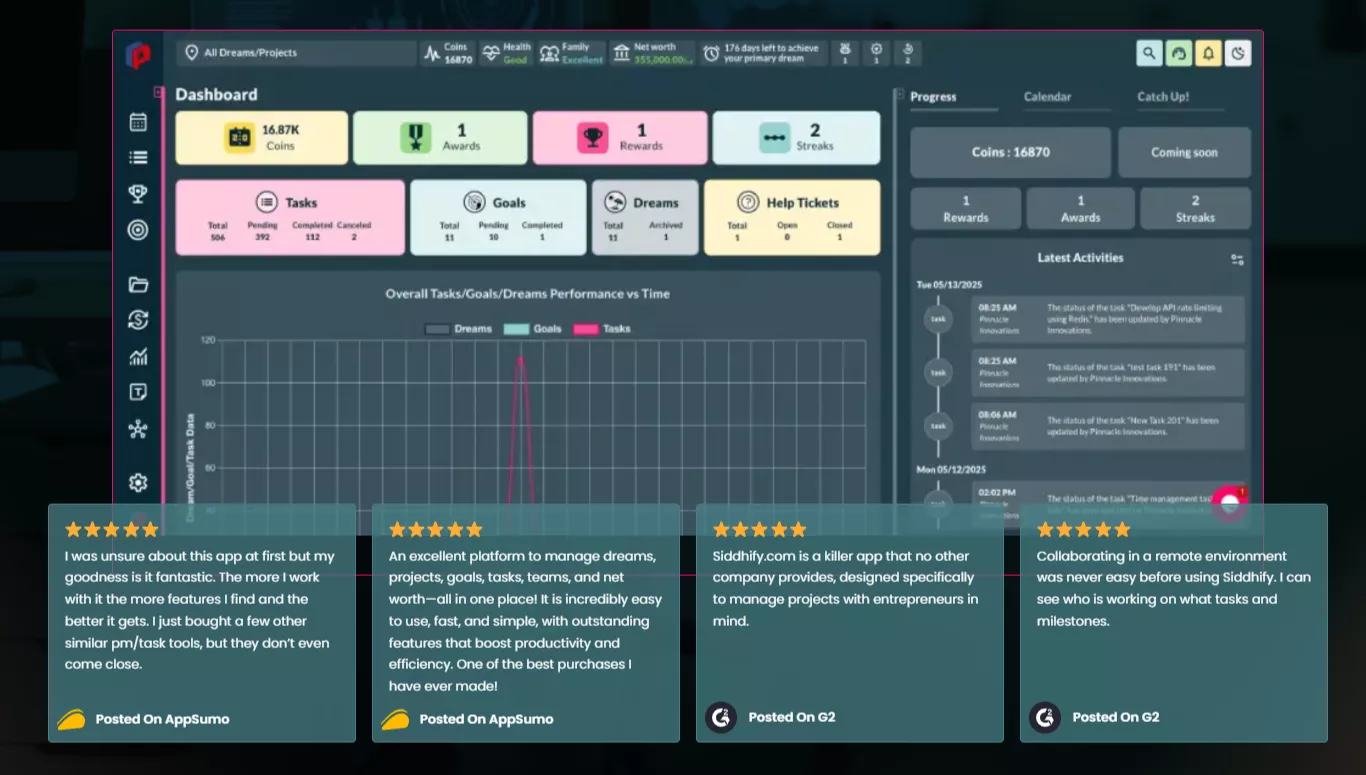The height and width of the screenshot is (775, 1366).
Task: Click the 1 Awards button in Progress panel
Action: coord(1080,209)
